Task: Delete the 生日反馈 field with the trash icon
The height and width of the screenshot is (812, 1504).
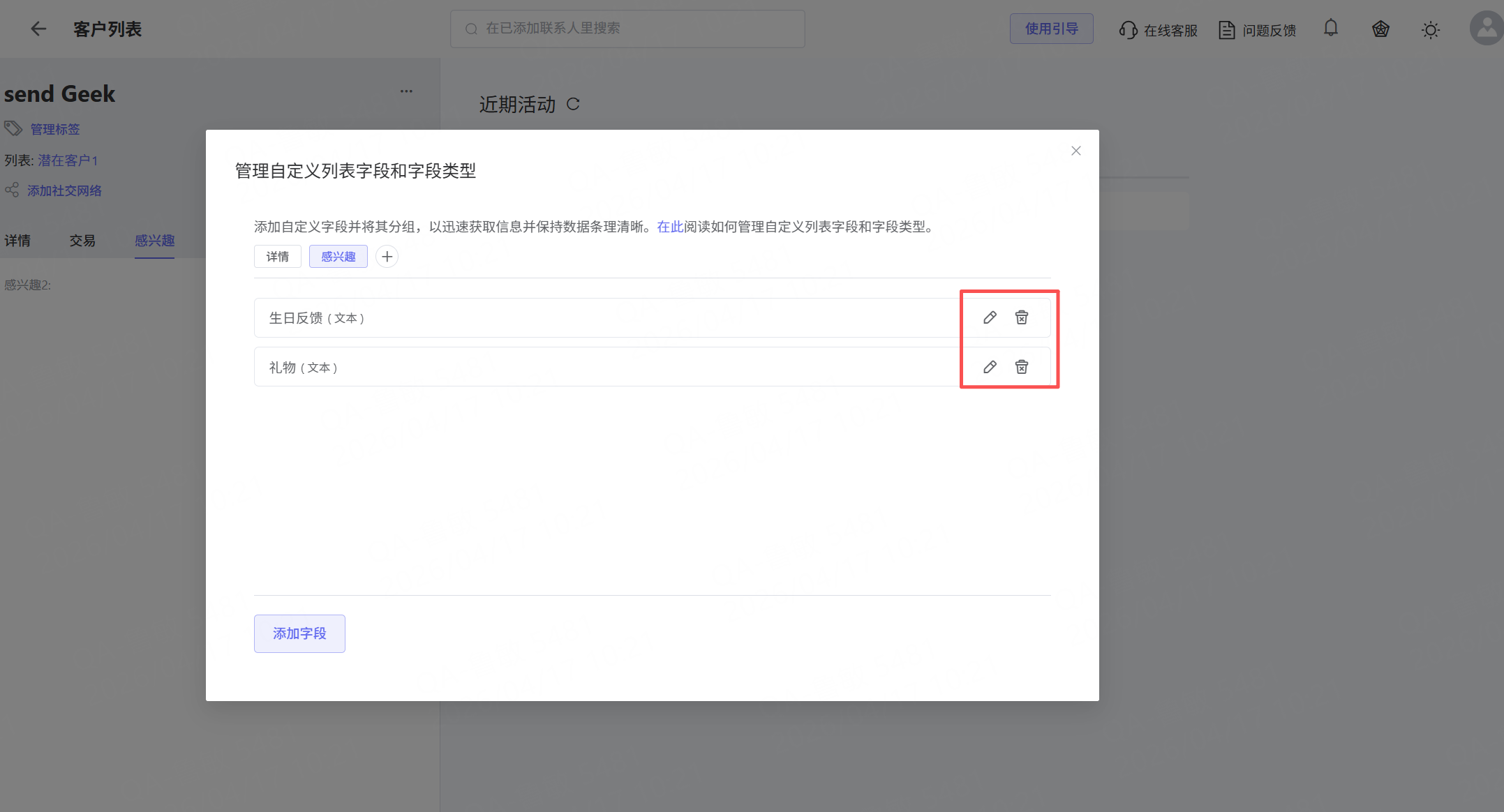Action: point(1022,317)
